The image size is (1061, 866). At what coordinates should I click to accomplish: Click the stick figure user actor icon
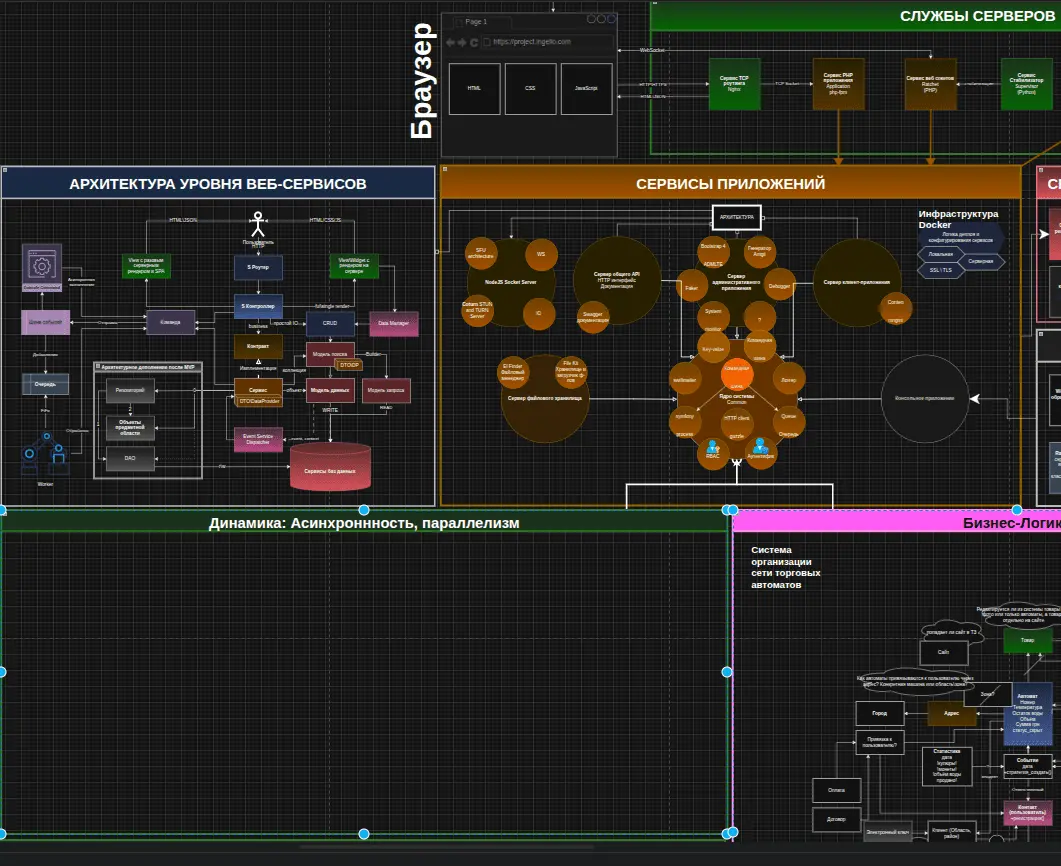(x=258, y=223)
